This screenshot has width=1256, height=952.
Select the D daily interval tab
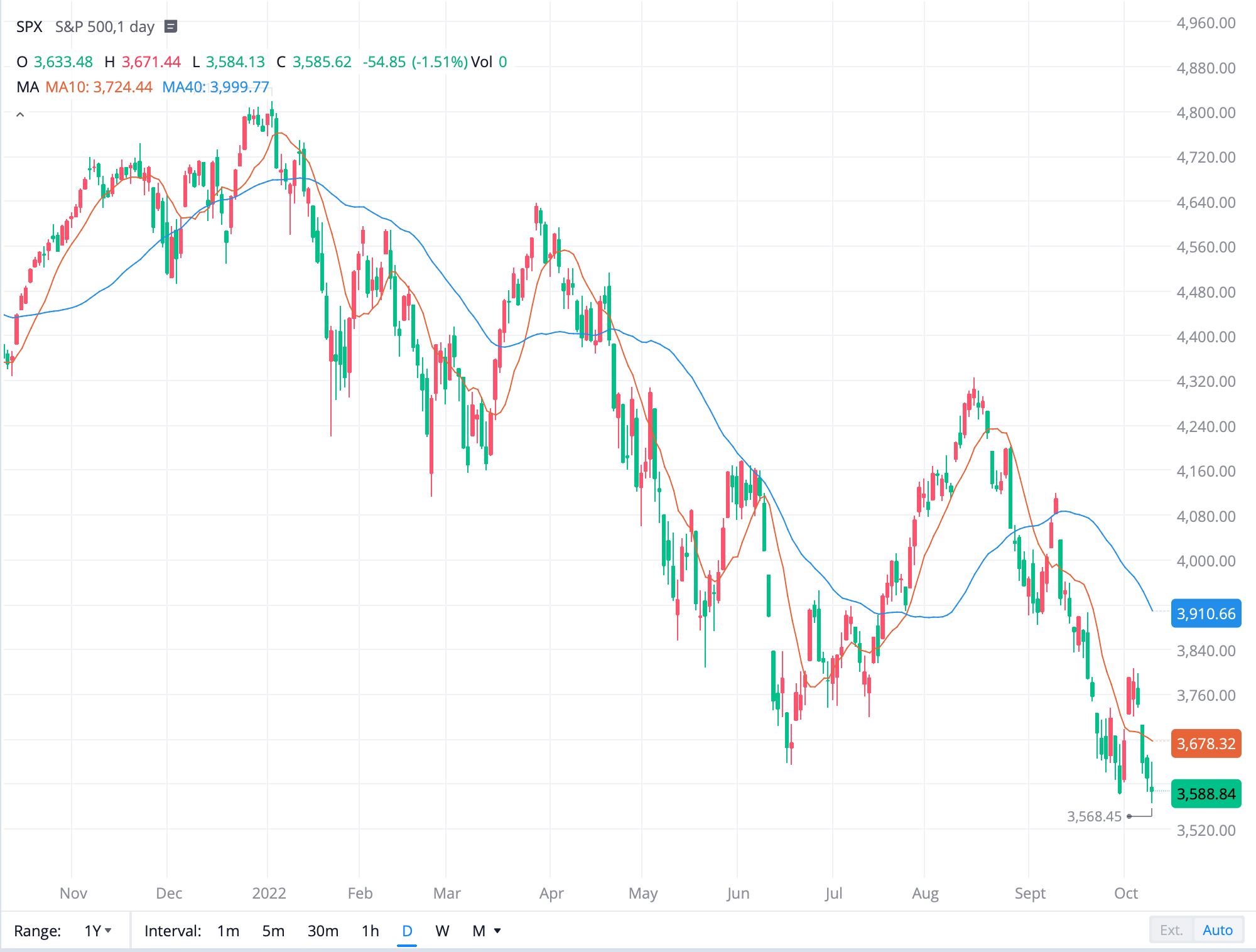[407, 931]
